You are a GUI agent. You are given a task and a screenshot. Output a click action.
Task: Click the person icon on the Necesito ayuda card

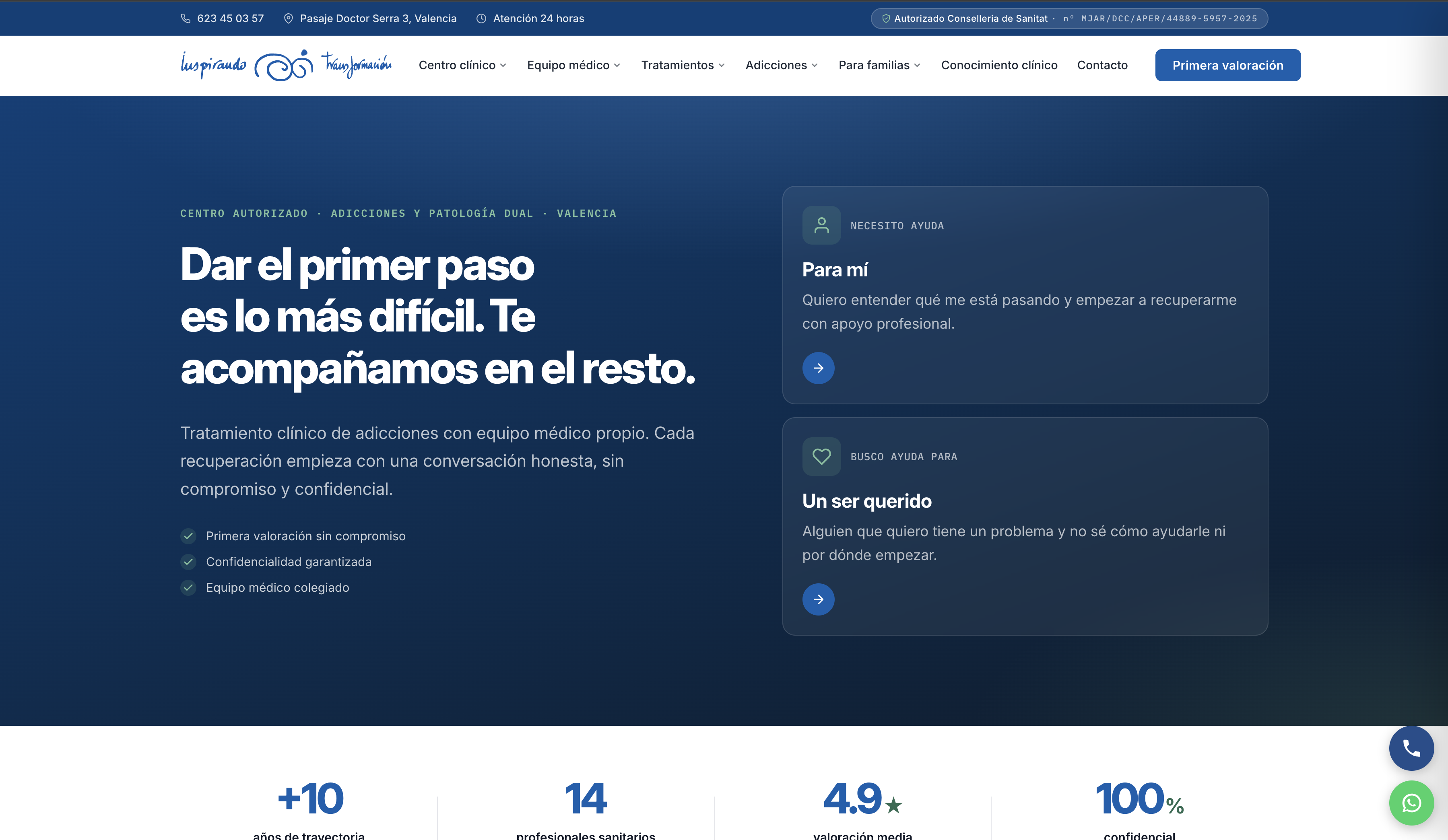[x=822, y=225]
